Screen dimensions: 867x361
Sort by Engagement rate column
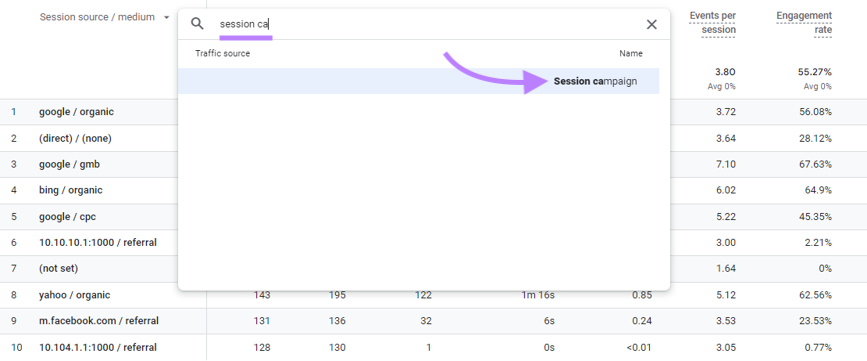coord(803,23)
